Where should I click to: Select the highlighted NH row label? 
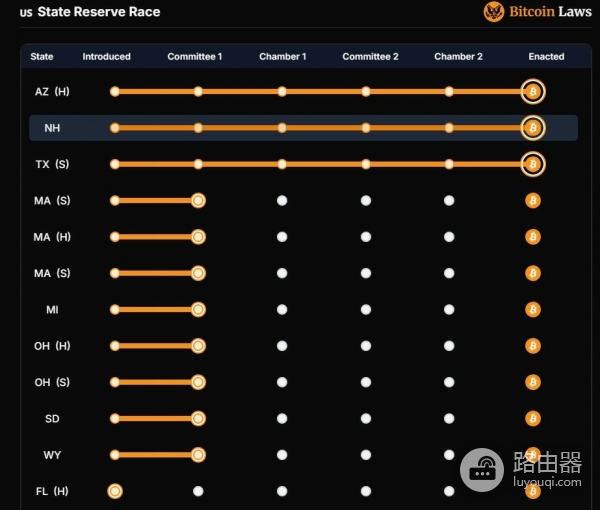pyautogui.click(x=52, y=128)
